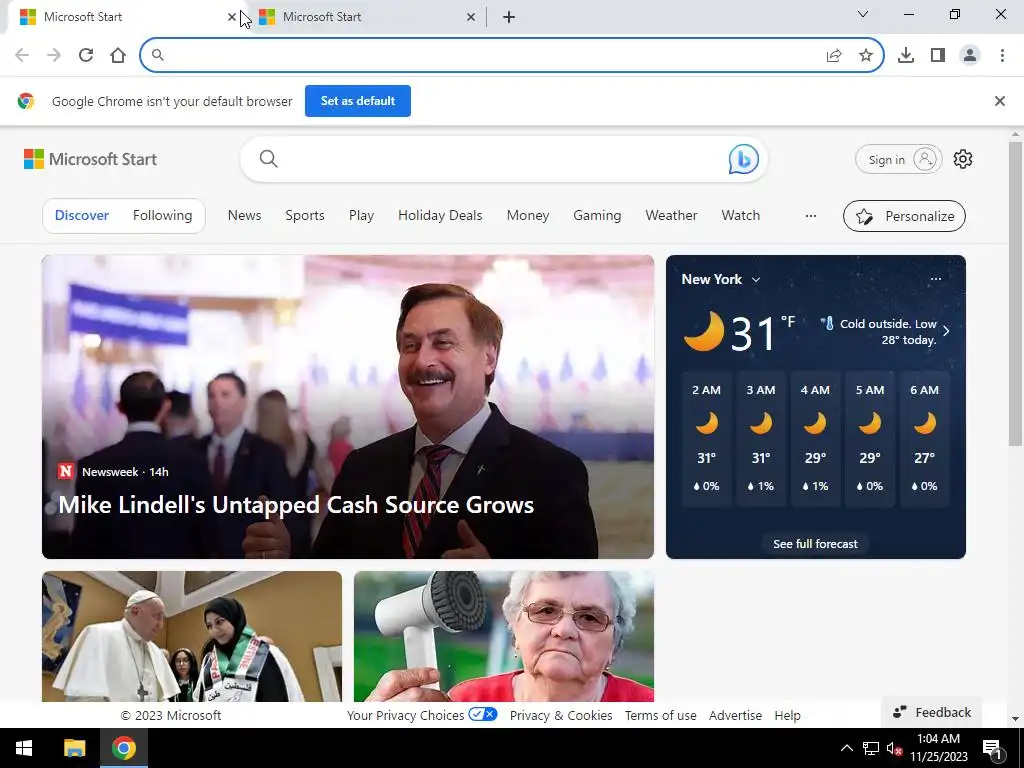This screenshot has height=768, width=1024.
Task: Click Set as default button
Action: point(358,101)
